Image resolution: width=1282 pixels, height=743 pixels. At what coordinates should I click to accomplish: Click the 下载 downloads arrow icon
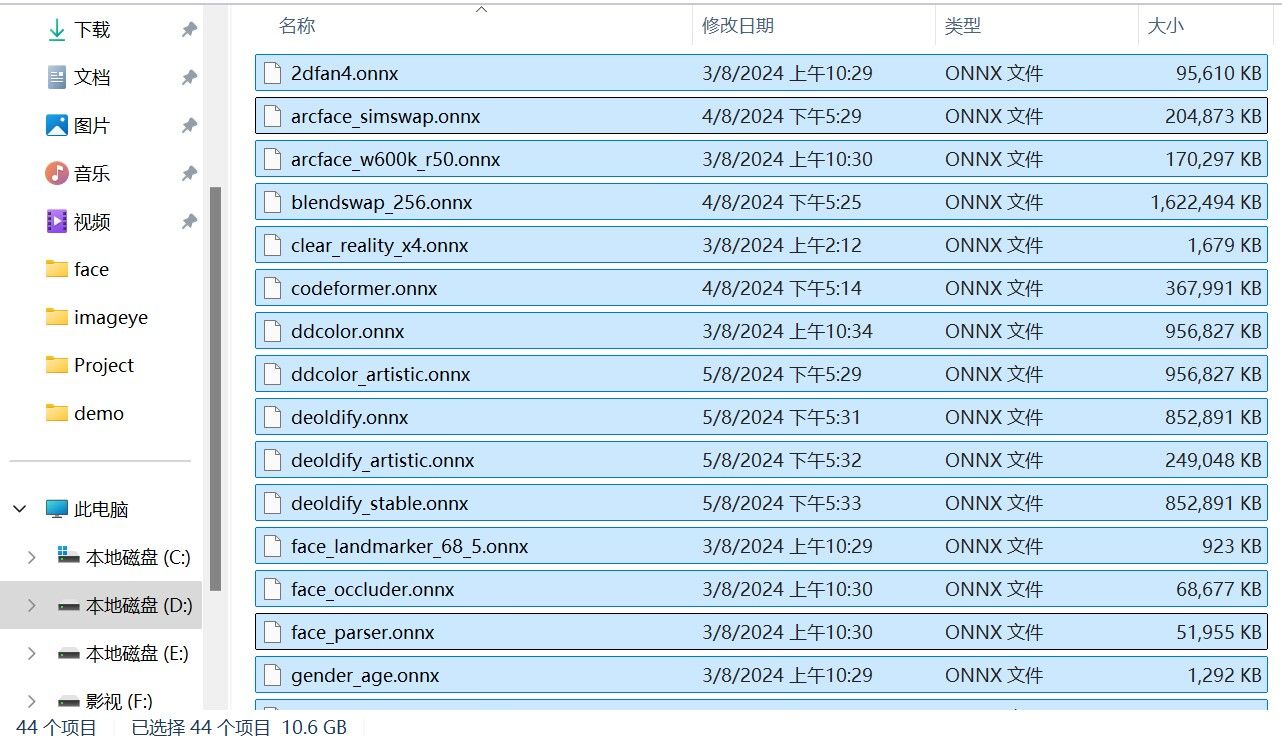coord(57,30)
